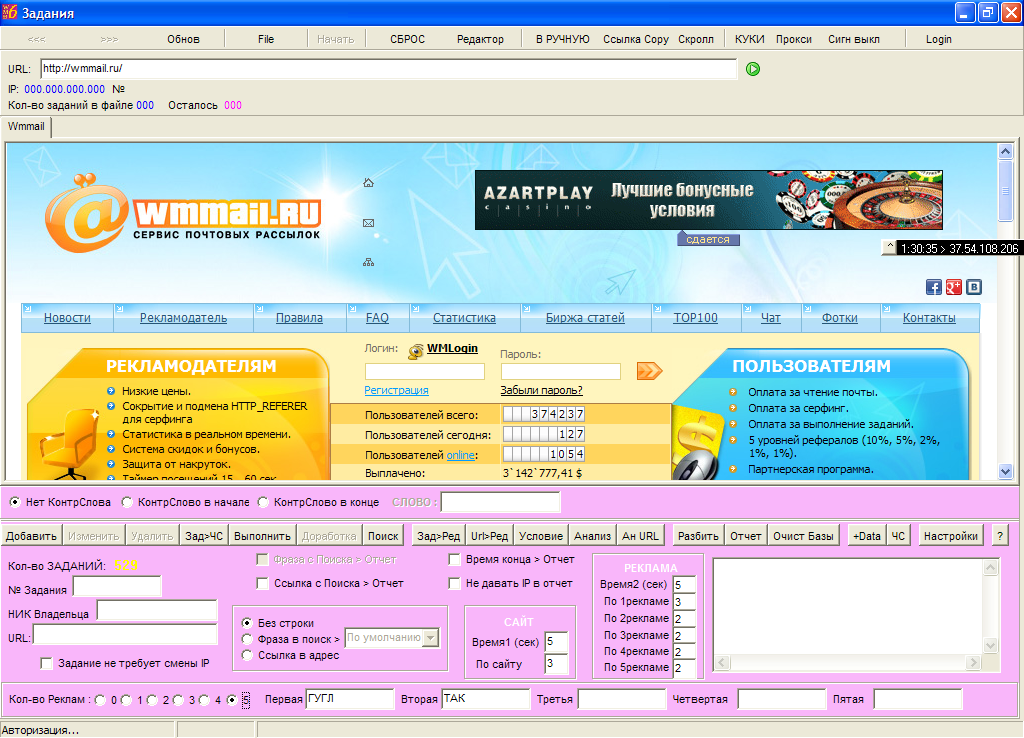Click the Ан URL button
Screen dimensions: 1024x738
[x=640, y=536]
